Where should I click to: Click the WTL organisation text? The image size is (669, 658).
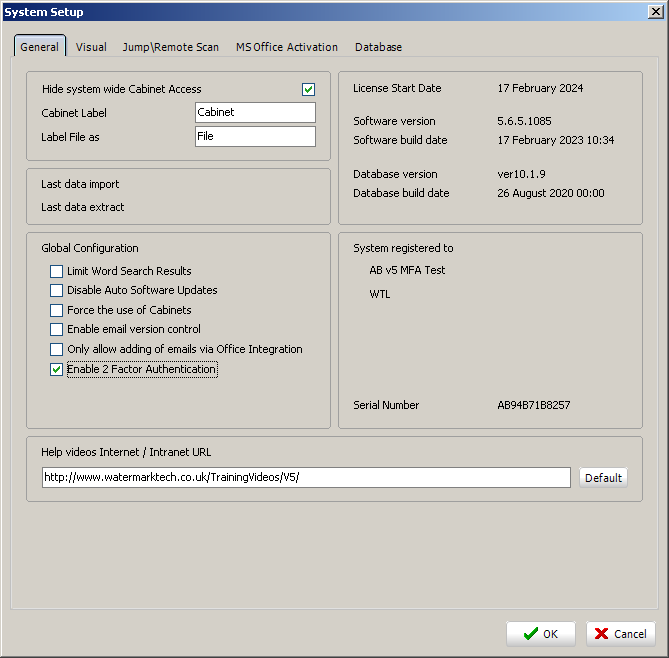point(380,294)
